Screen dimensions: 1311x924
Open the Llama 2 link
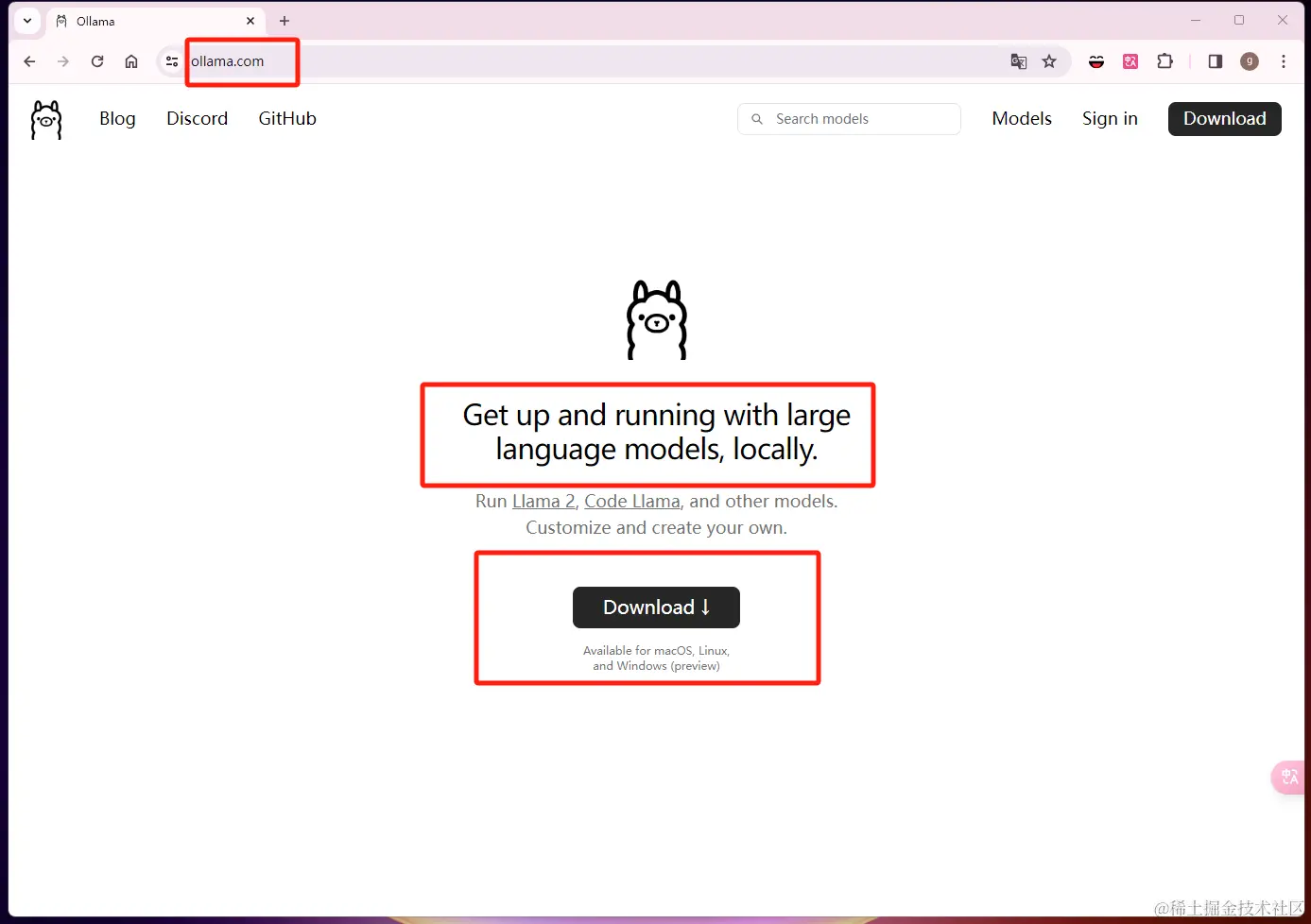click(x=543, y=502)
